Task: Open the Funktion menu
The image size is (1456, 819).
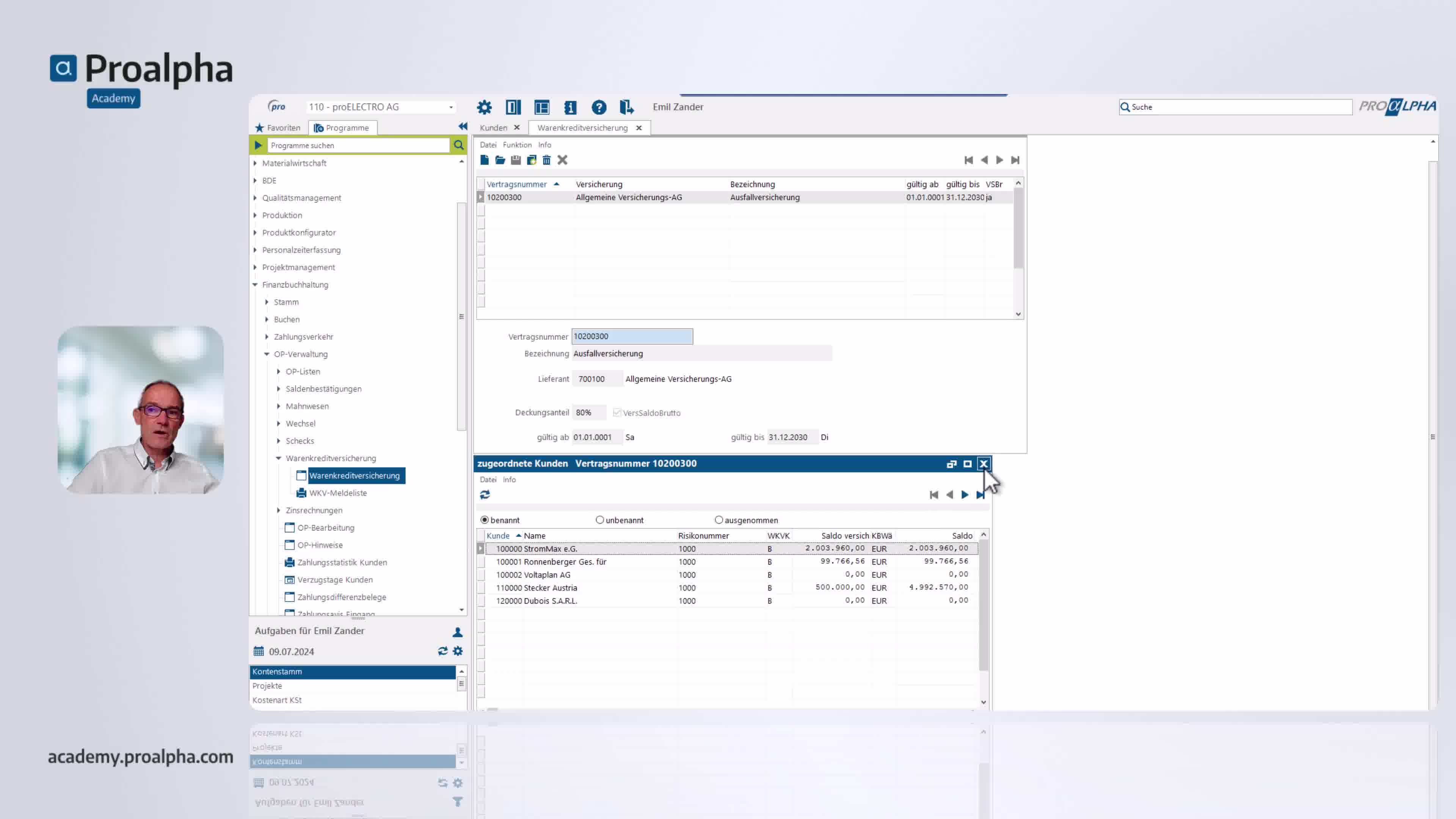Action: coord(517,145)
